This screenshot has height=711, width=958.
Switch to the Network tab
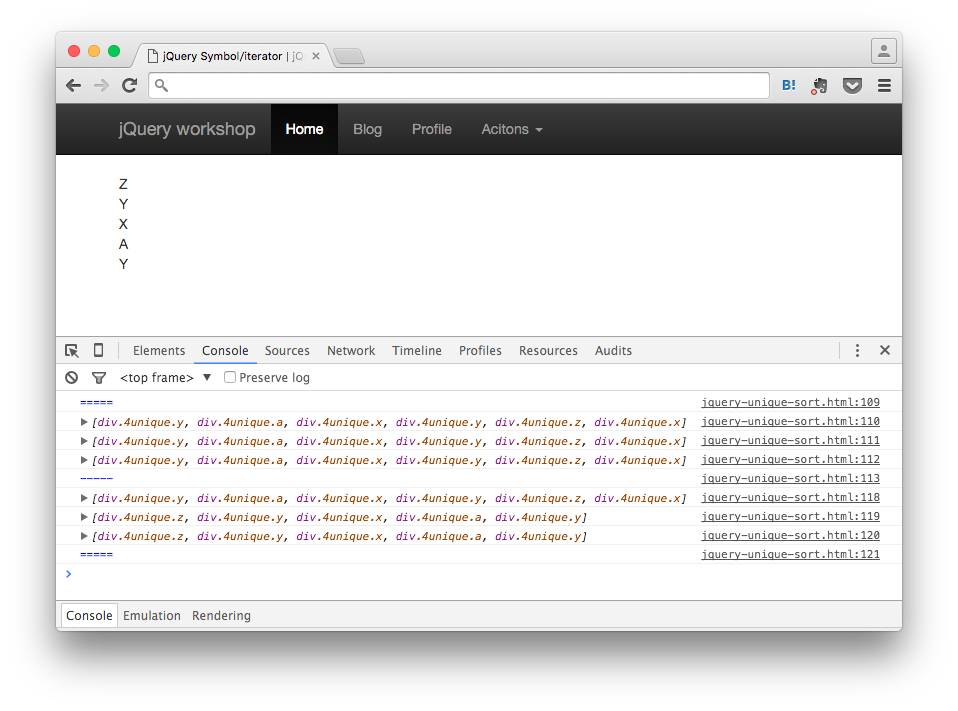tap(351, 350)
